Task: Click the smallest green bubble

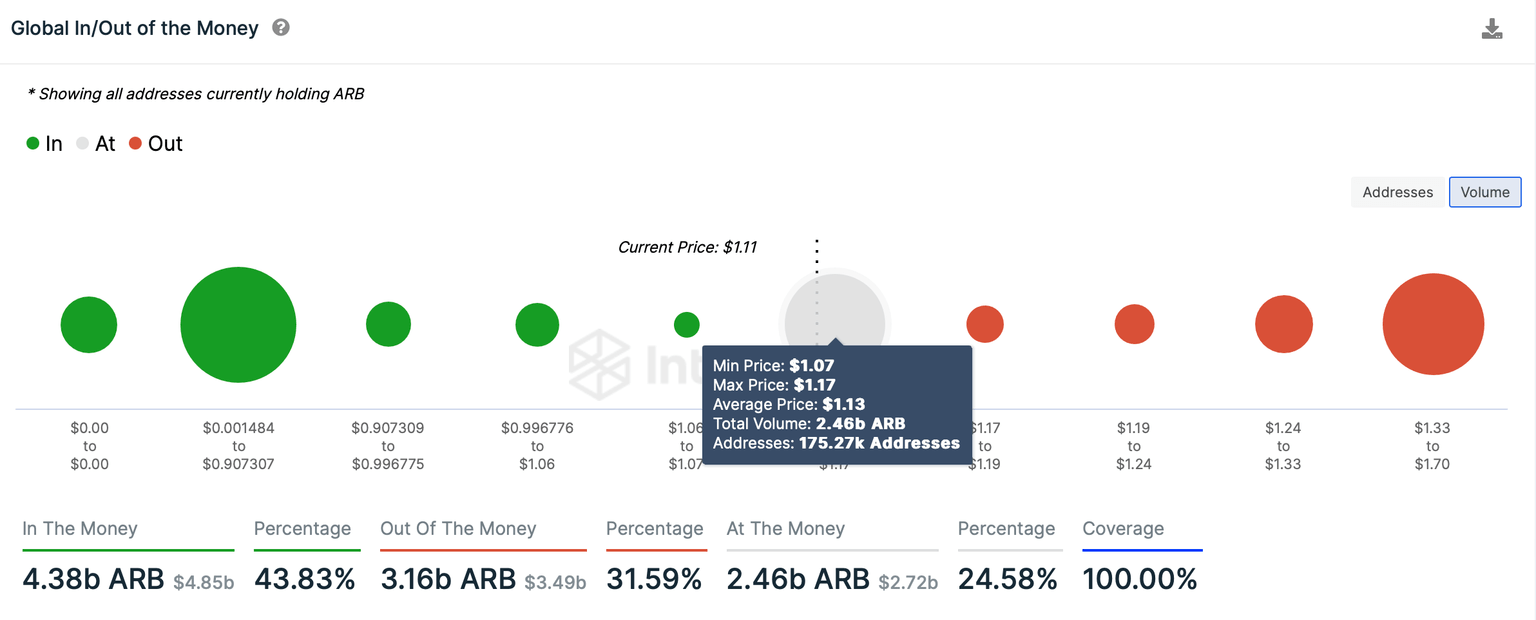Action: [x=686, y=325]
